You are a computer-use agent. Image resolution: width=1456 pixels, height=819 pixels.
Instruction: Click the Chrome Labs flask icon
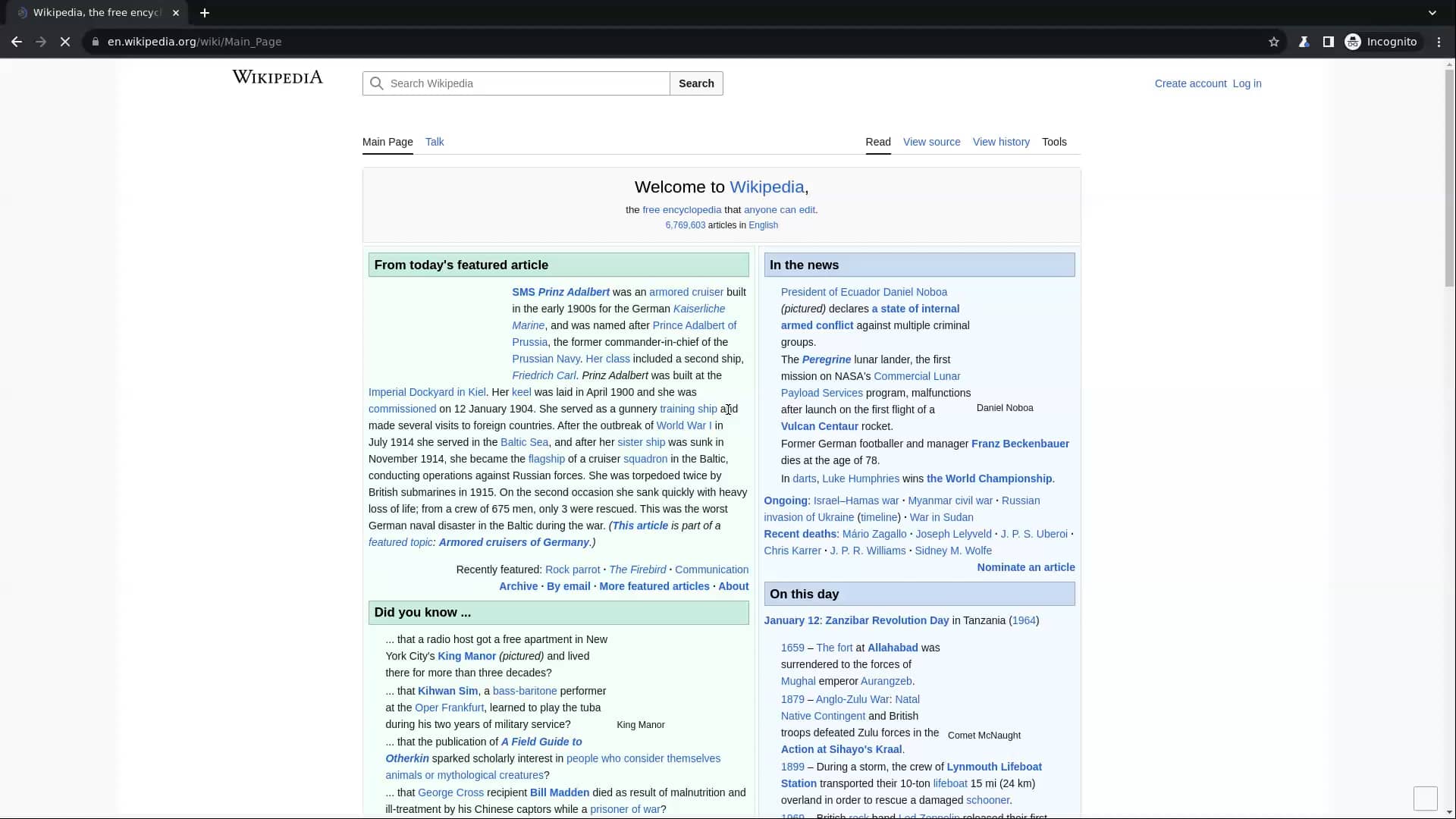click(x=1304, y=42)
